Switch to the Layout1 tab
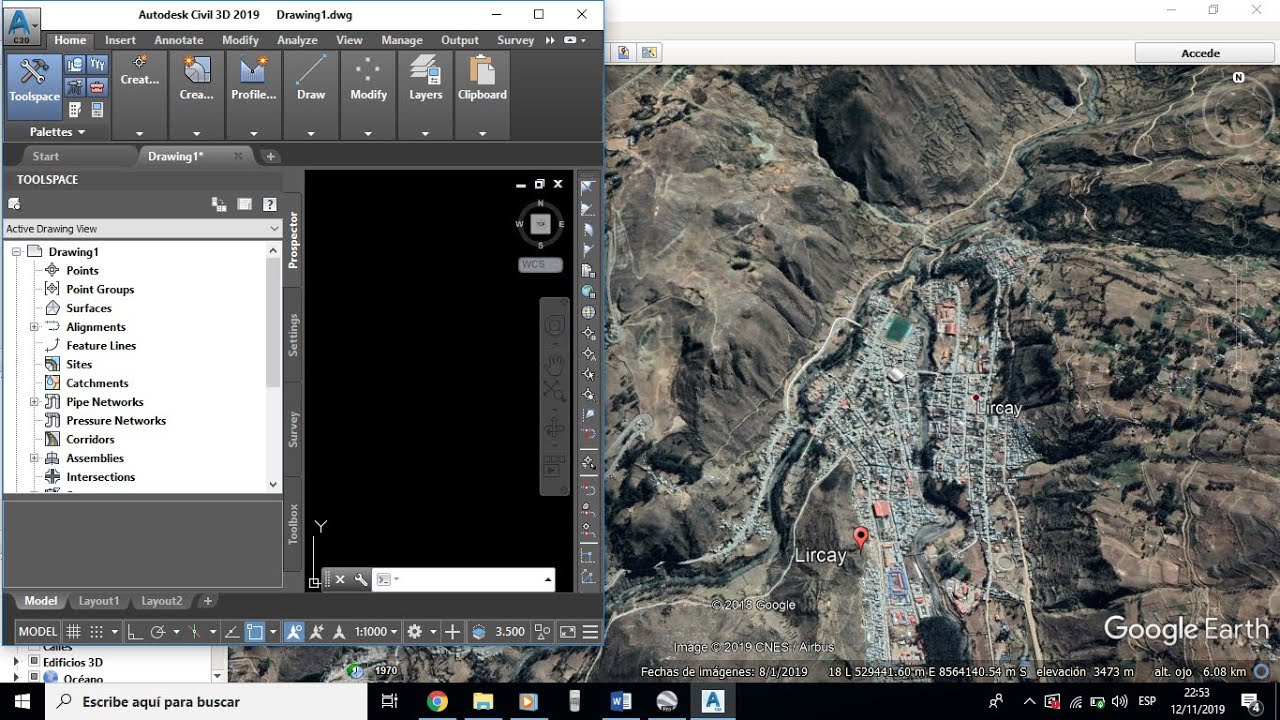Viewport: 1280px width, 720px height. point(99,601)
